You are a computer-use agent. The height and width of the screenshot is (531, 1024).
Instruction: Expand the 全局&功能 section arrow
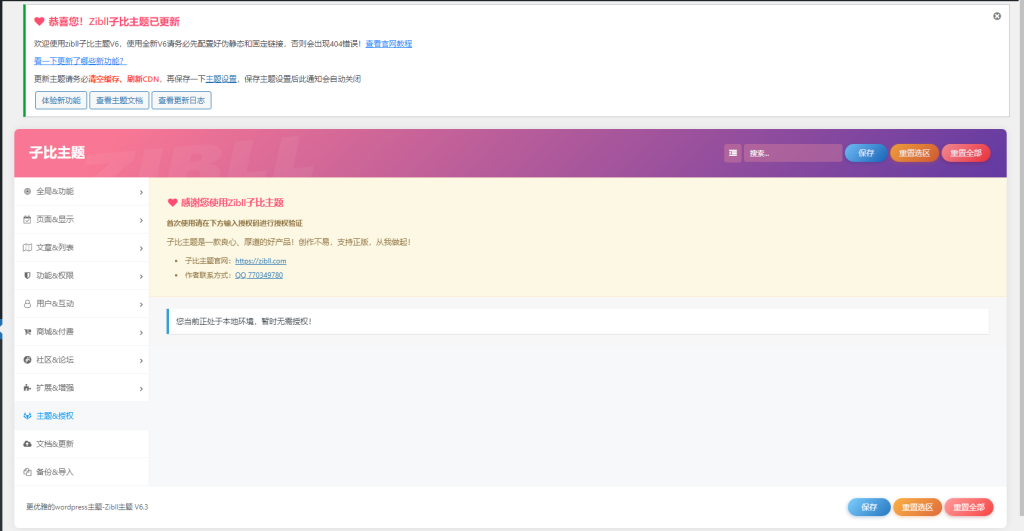tap(140, 191)
